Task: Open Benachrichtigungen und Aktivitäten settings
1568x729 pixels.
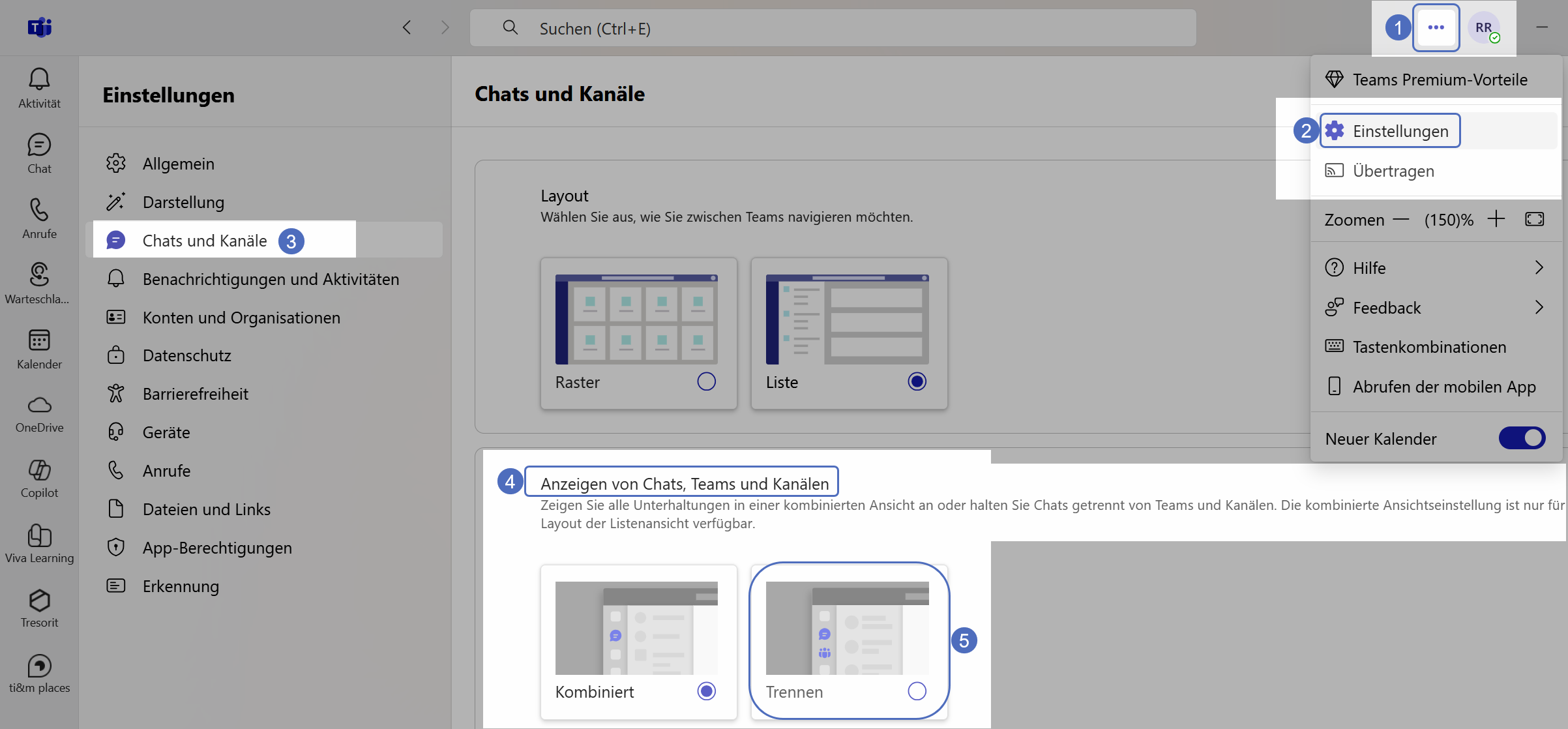Action: (x=264, y=279)
